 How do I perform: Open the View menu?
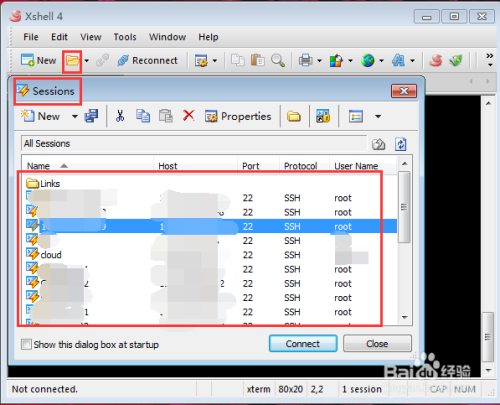click(x=90, y=37)
